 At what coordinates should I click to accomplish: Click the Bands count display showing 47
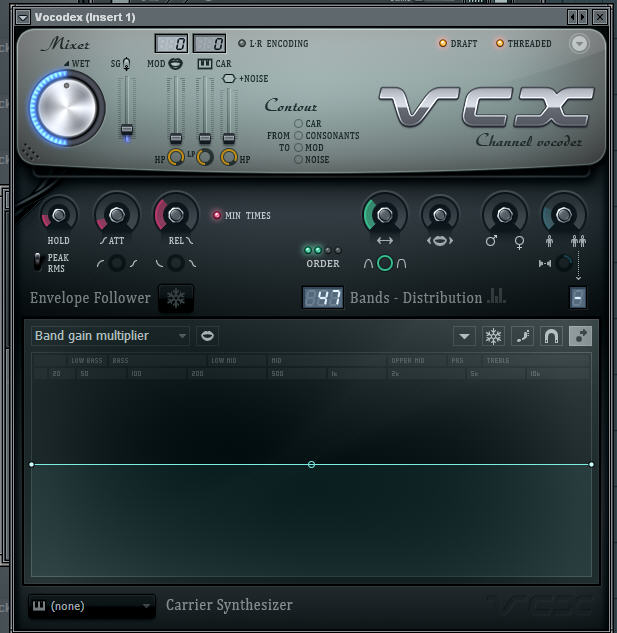pyautogui.click(x=323, y=298)
